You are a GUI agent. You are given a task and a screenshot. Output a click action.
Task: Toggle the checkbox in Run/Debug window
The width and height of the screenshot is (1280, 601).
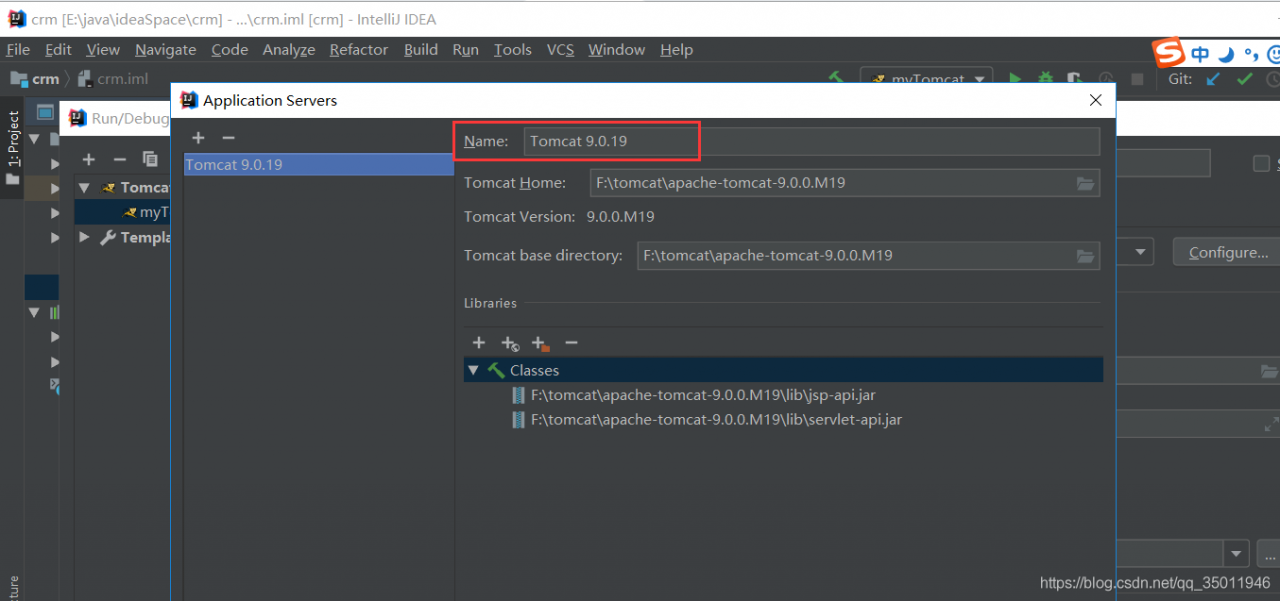click(x=1261, y=164)
